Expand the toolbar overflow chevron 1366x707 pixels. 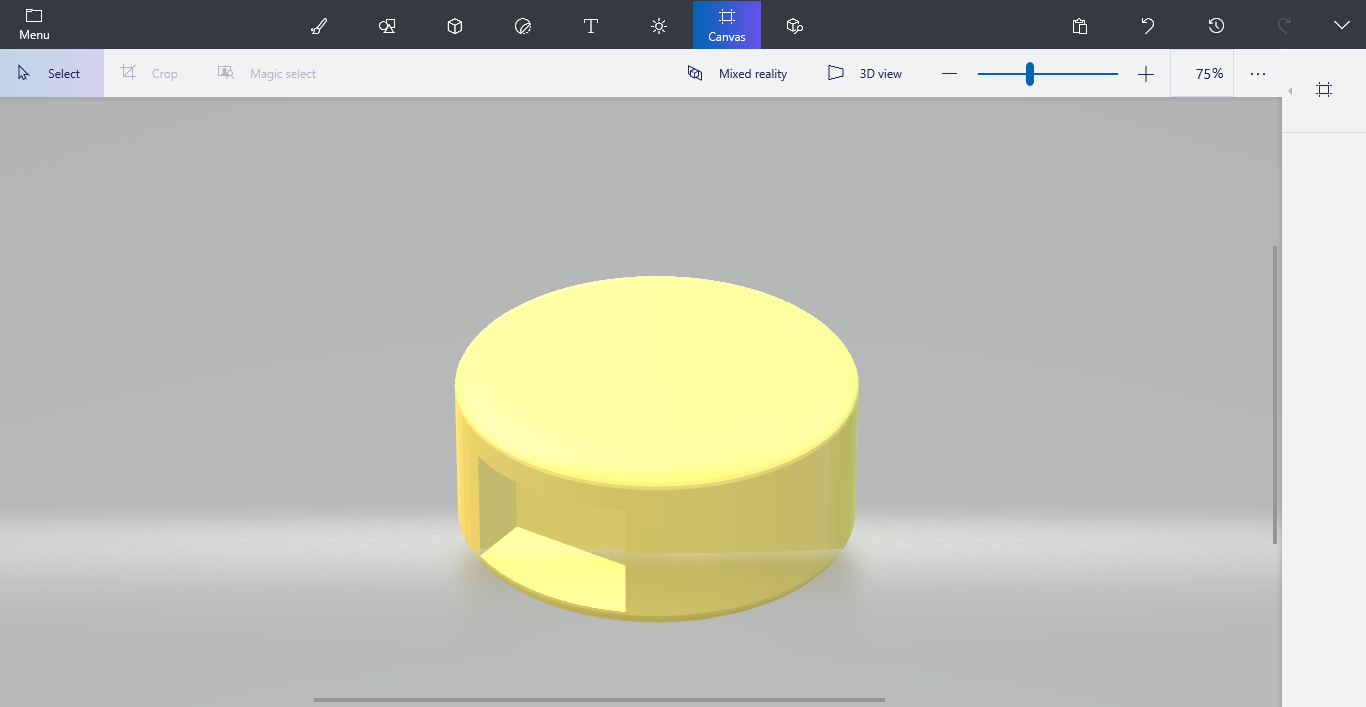[x=1342, y=24]
